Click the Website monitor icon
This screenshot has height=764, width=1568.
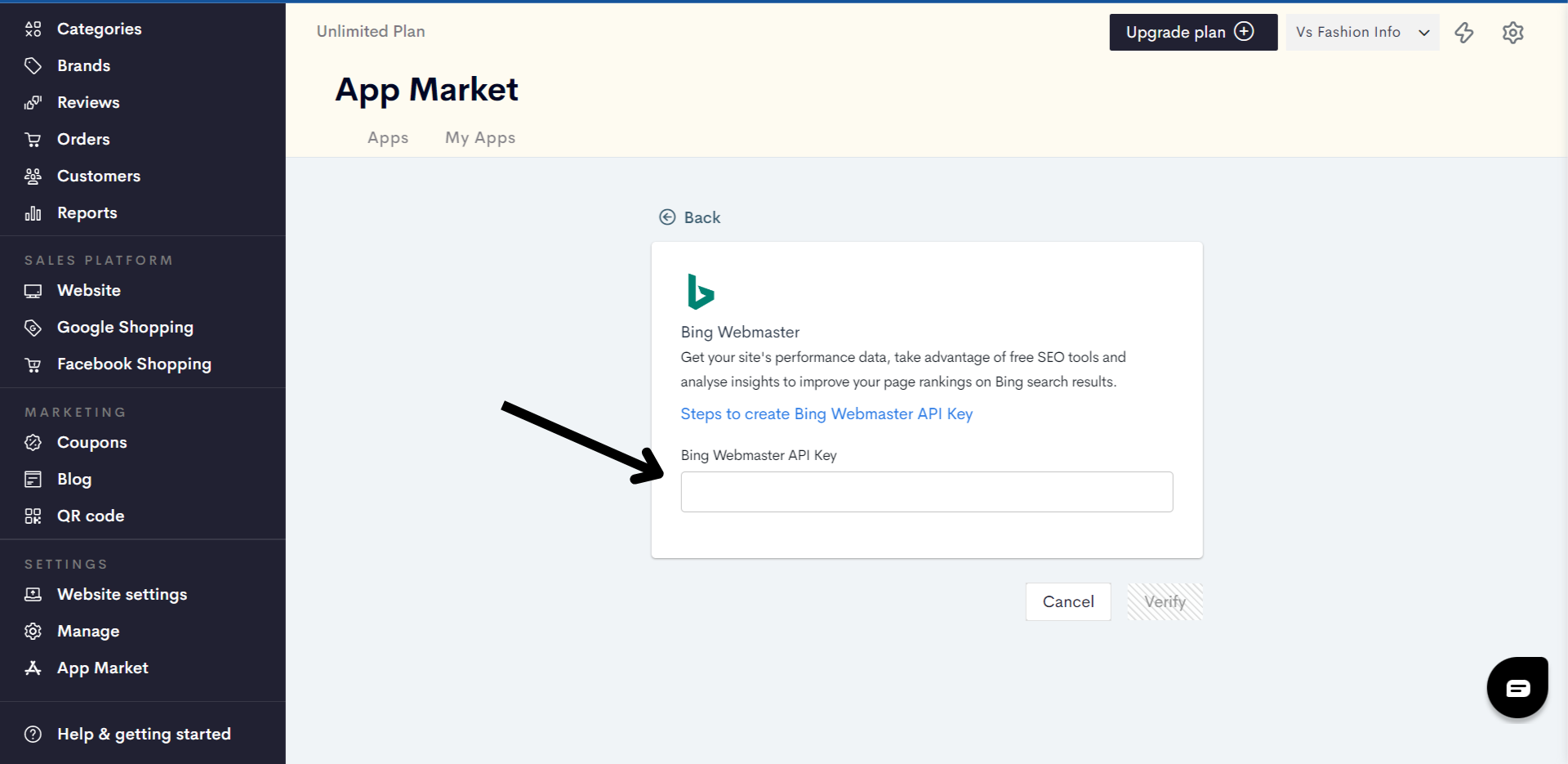[x=33, y=291]
